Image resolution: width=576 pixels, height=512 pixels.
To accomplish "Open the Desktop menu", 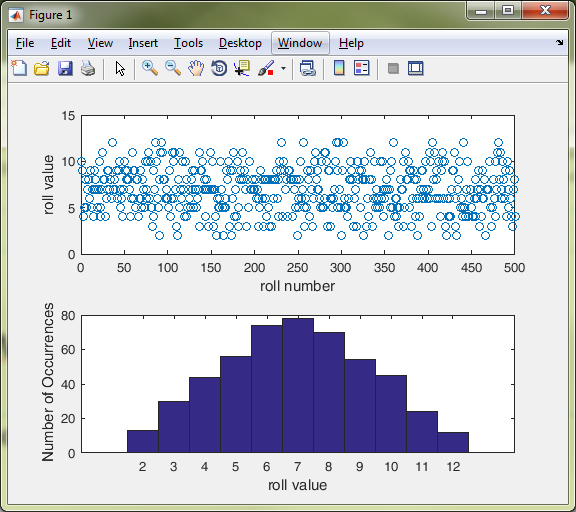I will 240,43.
